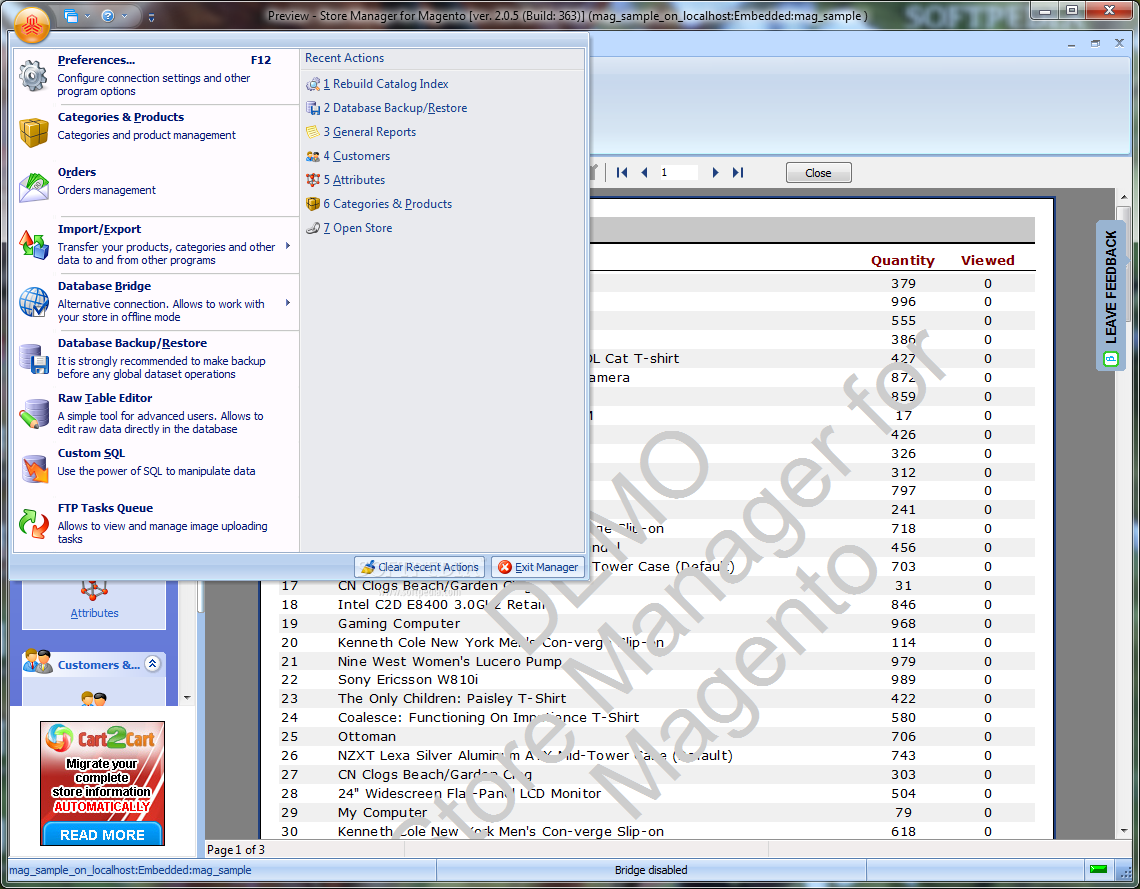
Task: Click Attributes sidebar label
Action: tap(94, 614)
